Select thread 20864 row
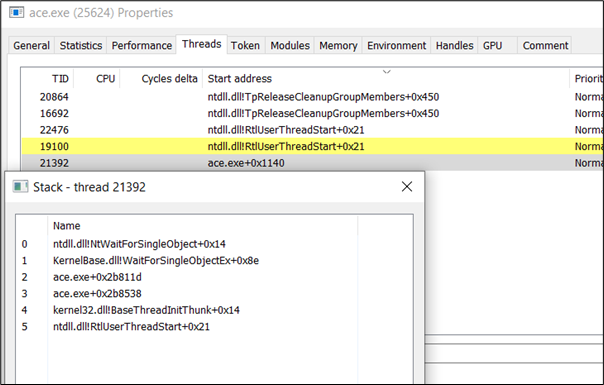The width and height of the screenshot is (604, 385). (312, 97)
